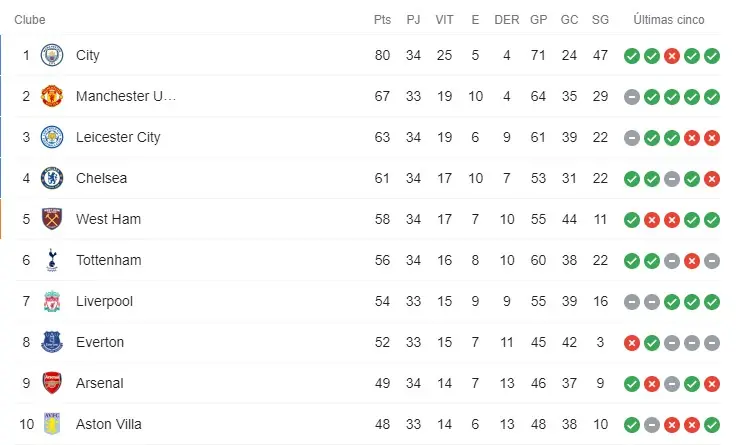Screen dimensions: 746x445
Task: Click the Chelsea club crest
Action: pyautogui.click(x=51, y=179)
